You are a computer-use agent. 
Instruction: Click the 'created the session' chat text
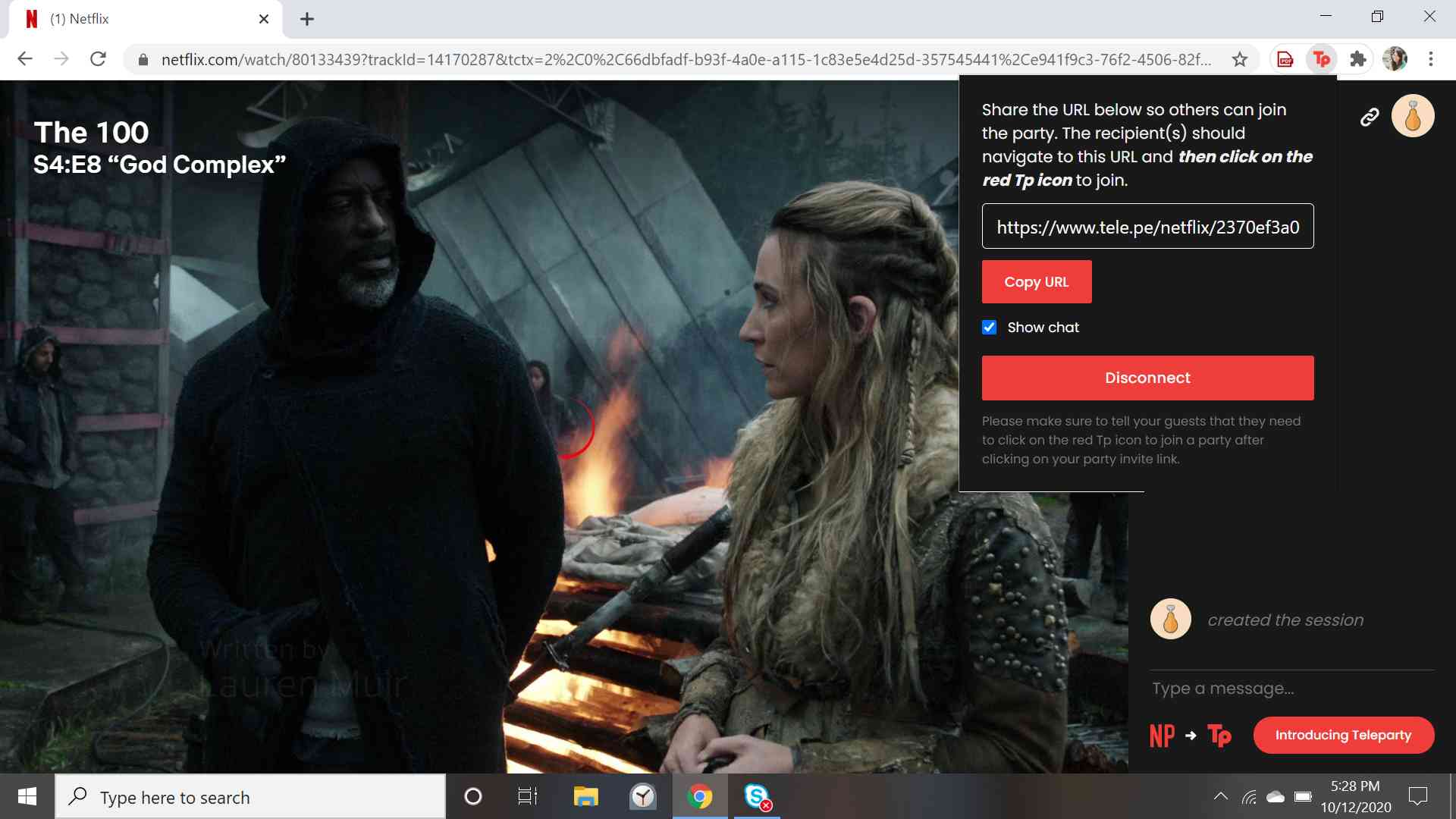click(1285, 620)
